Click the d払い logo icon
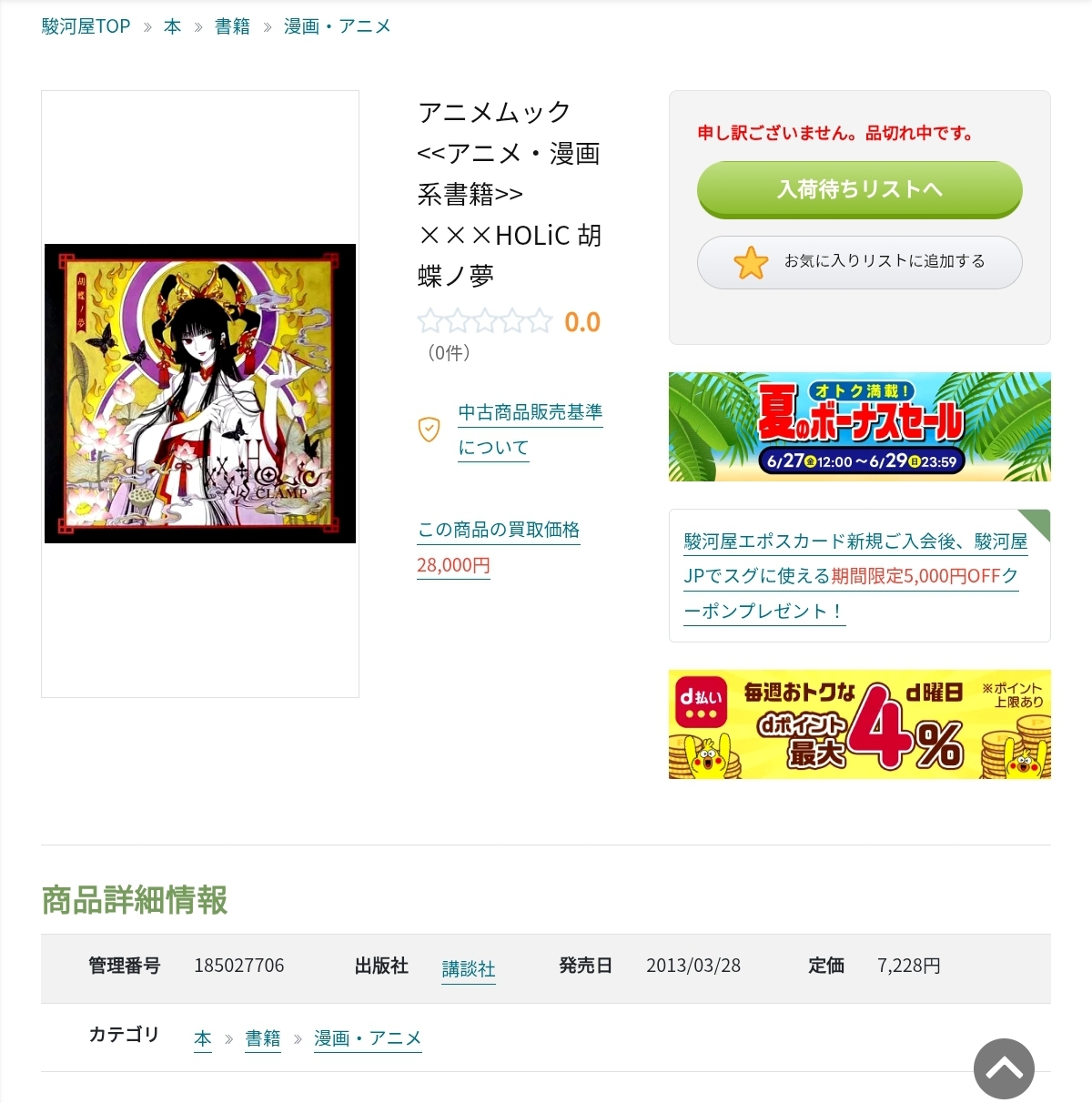Viewport: 1092px width, 1103px height. (701, 700)
